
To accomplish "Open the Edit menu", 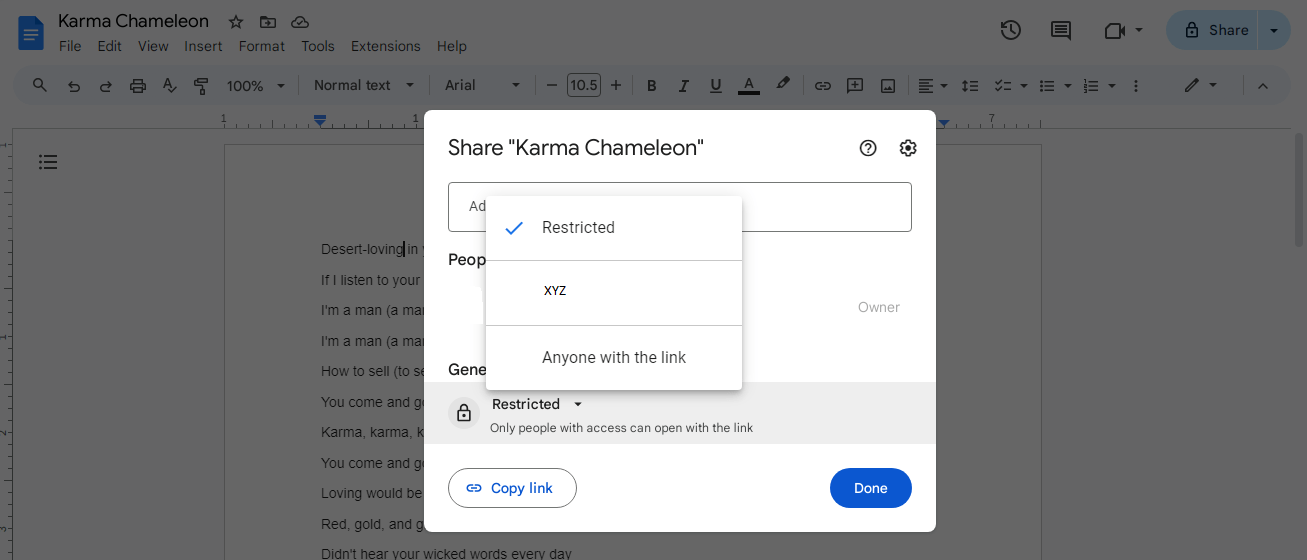I will (x=110, y=46).
